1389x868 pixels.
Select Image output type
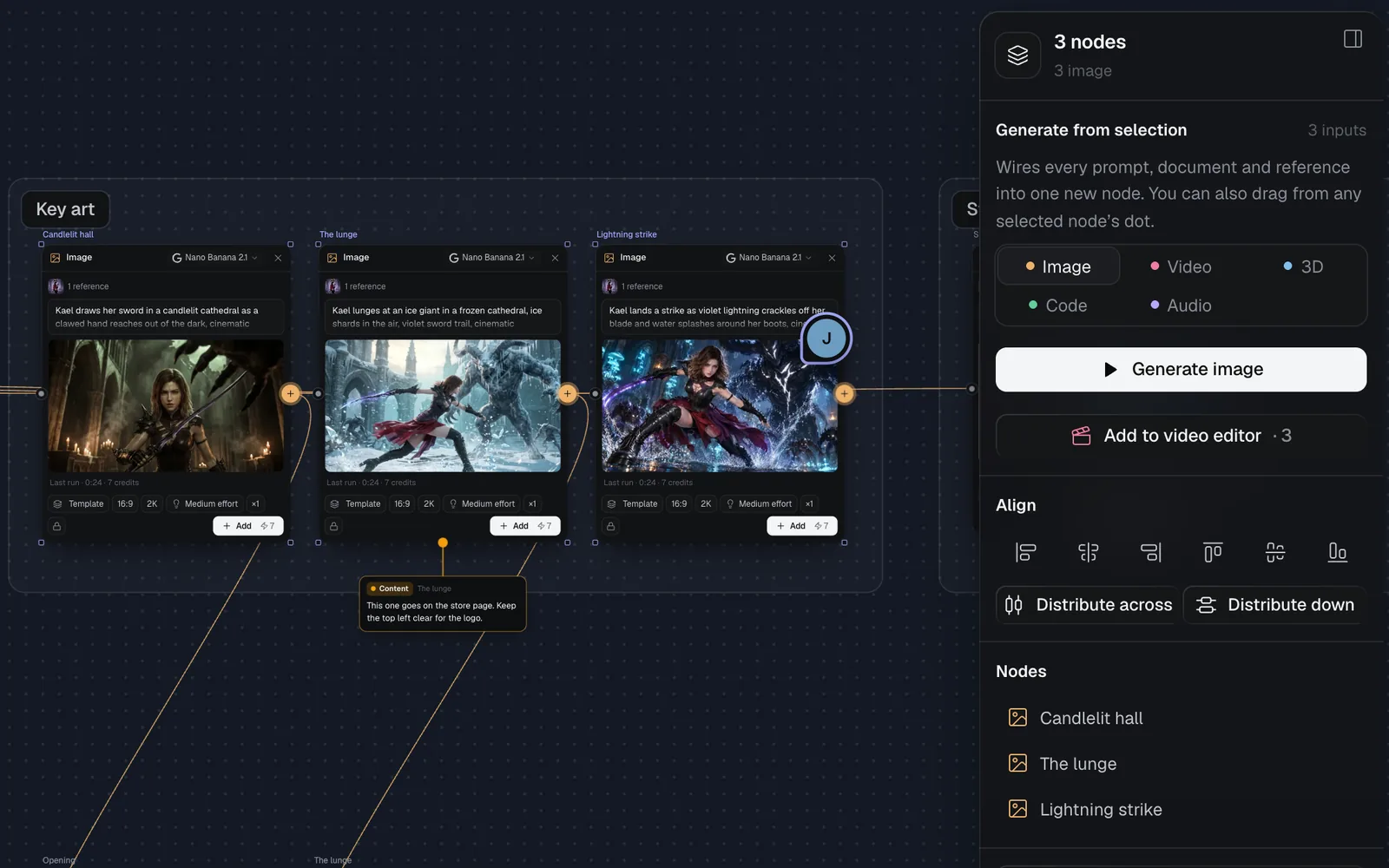[x=1058, y=266]
